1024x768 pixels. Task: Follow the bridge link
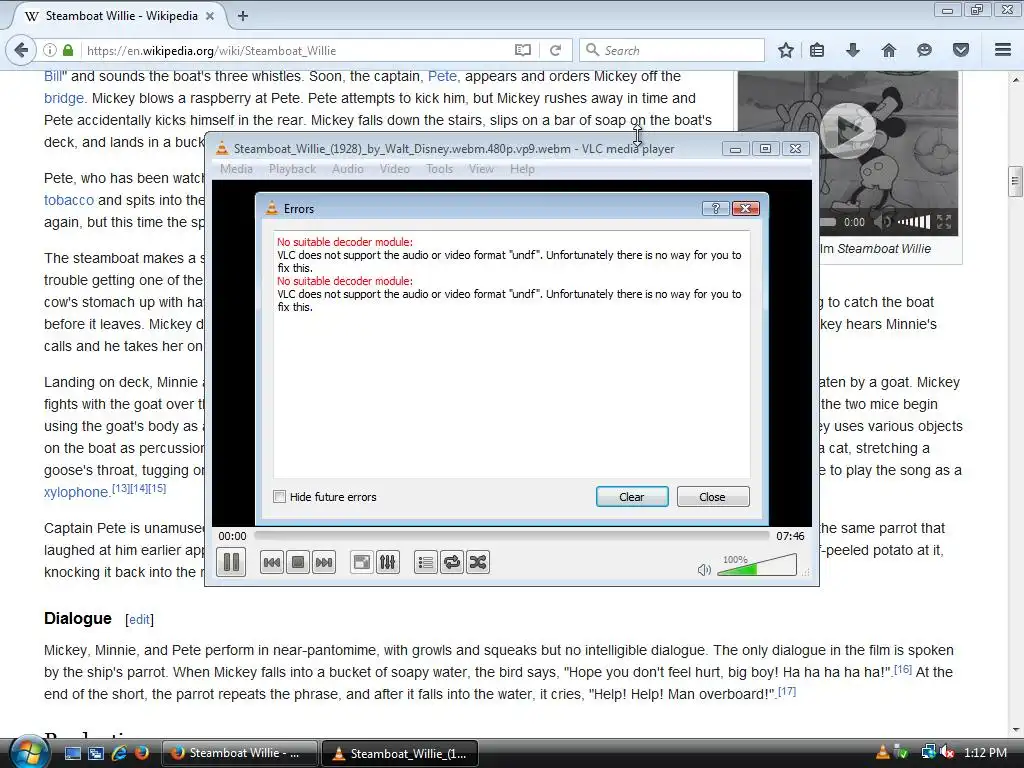pyautogui.click(x=63, y=99)
